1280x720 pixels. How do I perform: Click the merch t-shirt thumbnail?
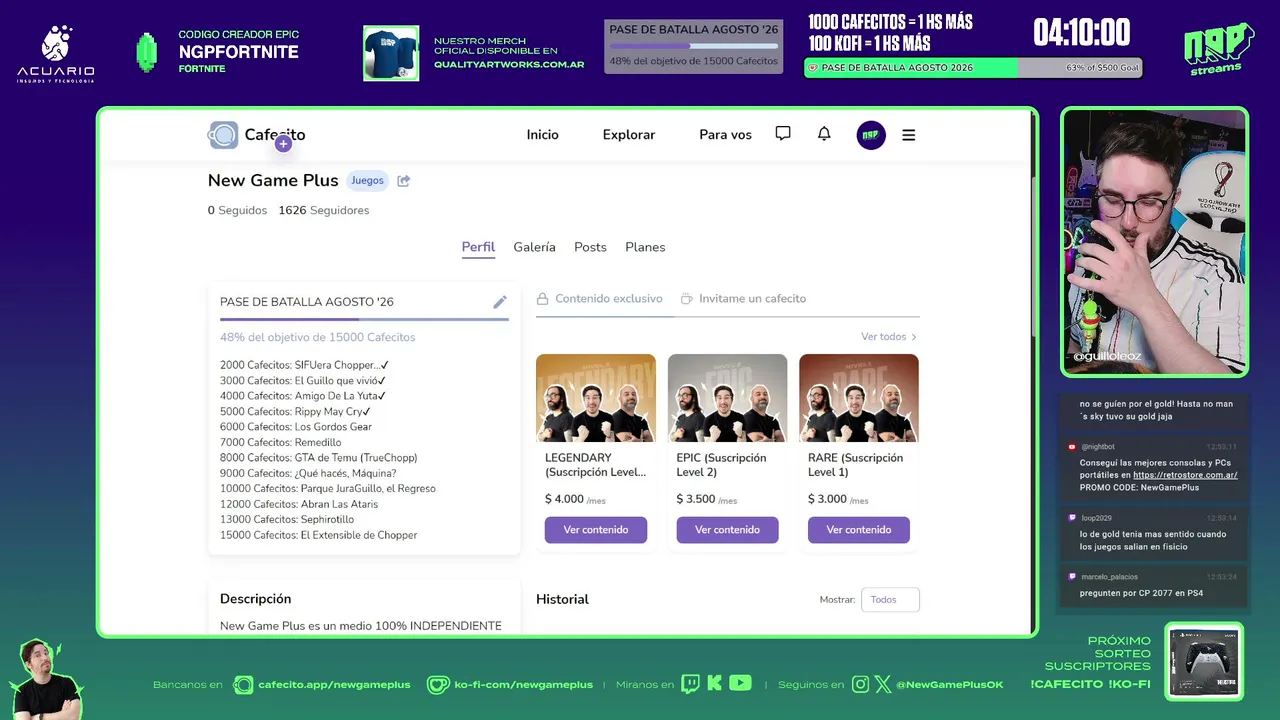[x=391, y=53]
